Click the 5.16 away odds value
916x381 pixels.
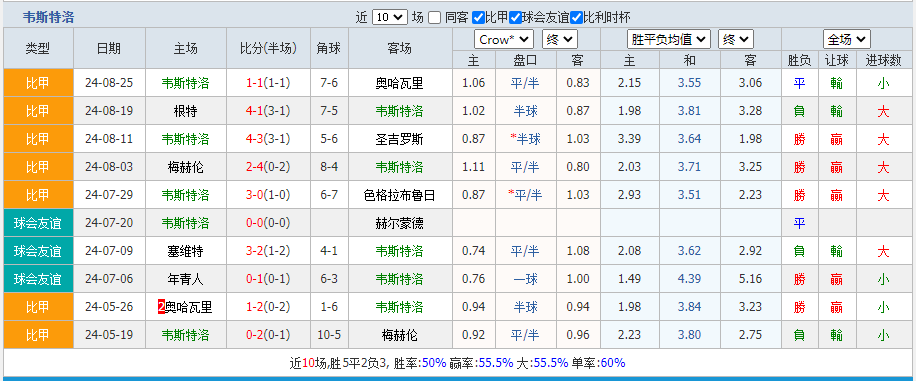[x=750, y=279]
